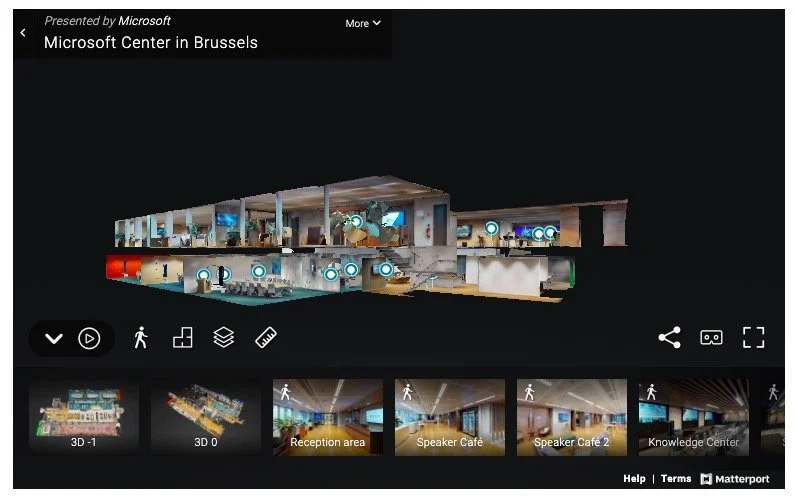Open the floor selector layers icon
Image resolution: width=795 pixels, height=502 pixels.
pyautogui.click(x=224, y=338)
